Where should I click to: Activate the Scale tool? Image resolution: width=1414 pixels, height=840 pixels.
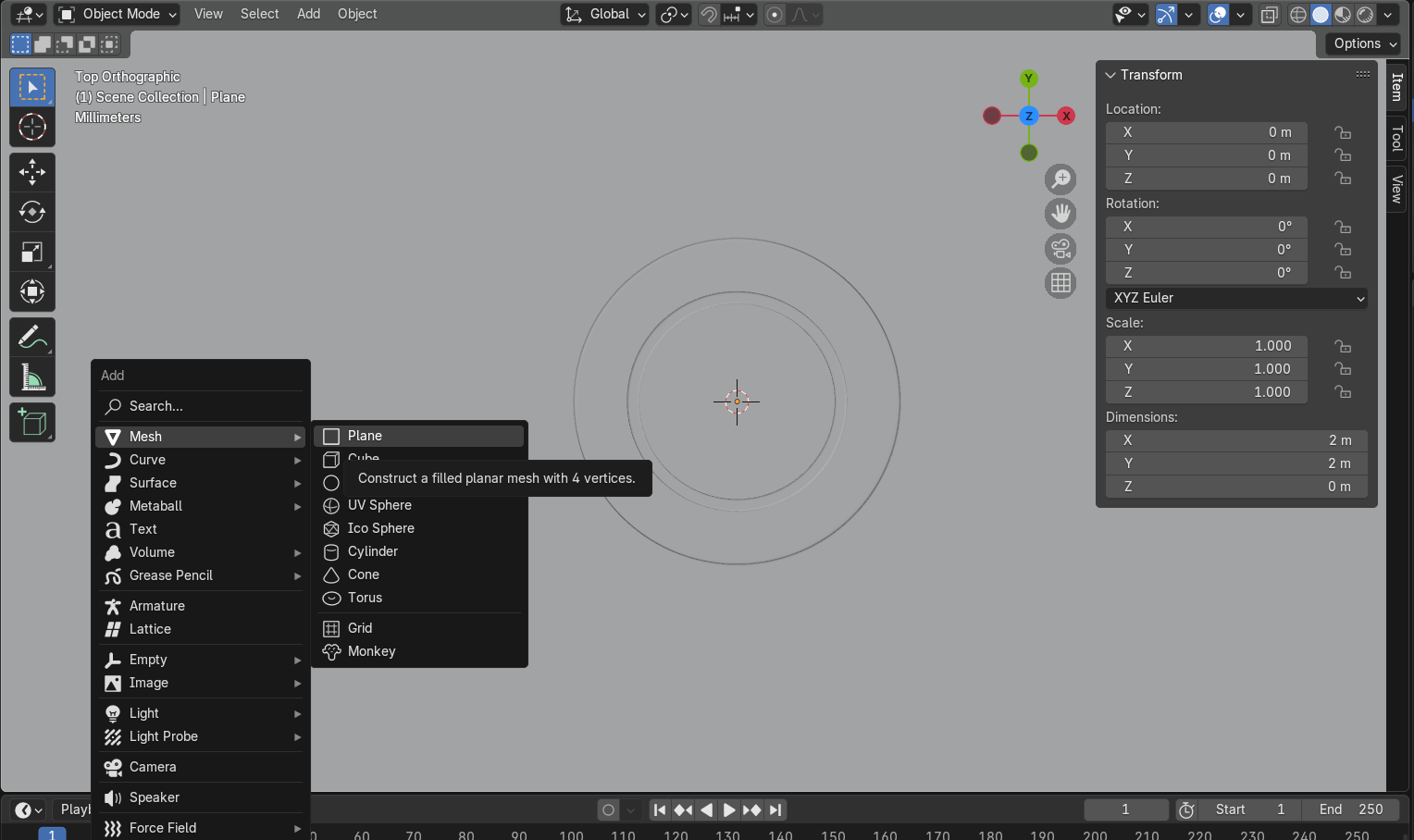pos(32,253)
